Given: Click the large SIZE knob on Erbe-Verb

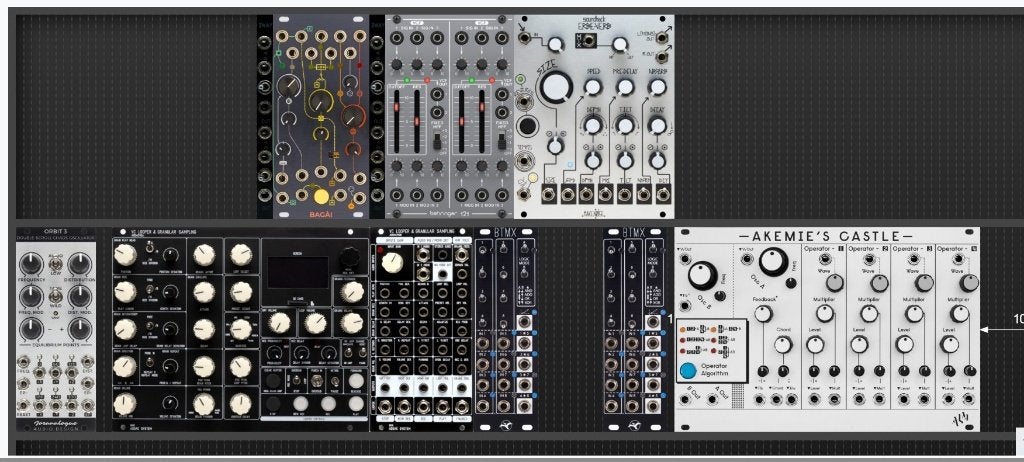Looking at the screenshot, I should point(556,87).
